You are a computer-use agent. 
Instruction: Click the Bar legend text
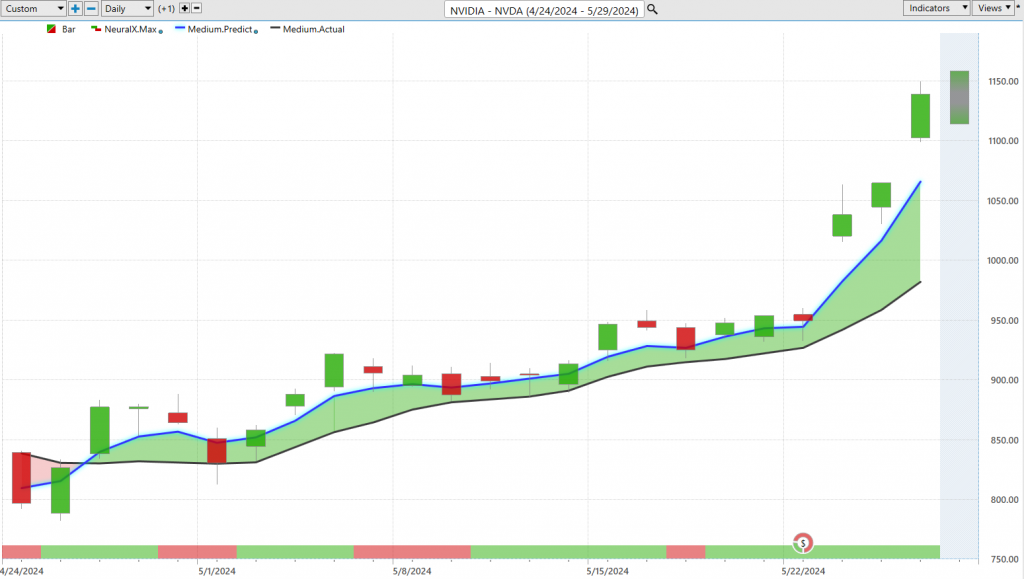coord(69,29)
